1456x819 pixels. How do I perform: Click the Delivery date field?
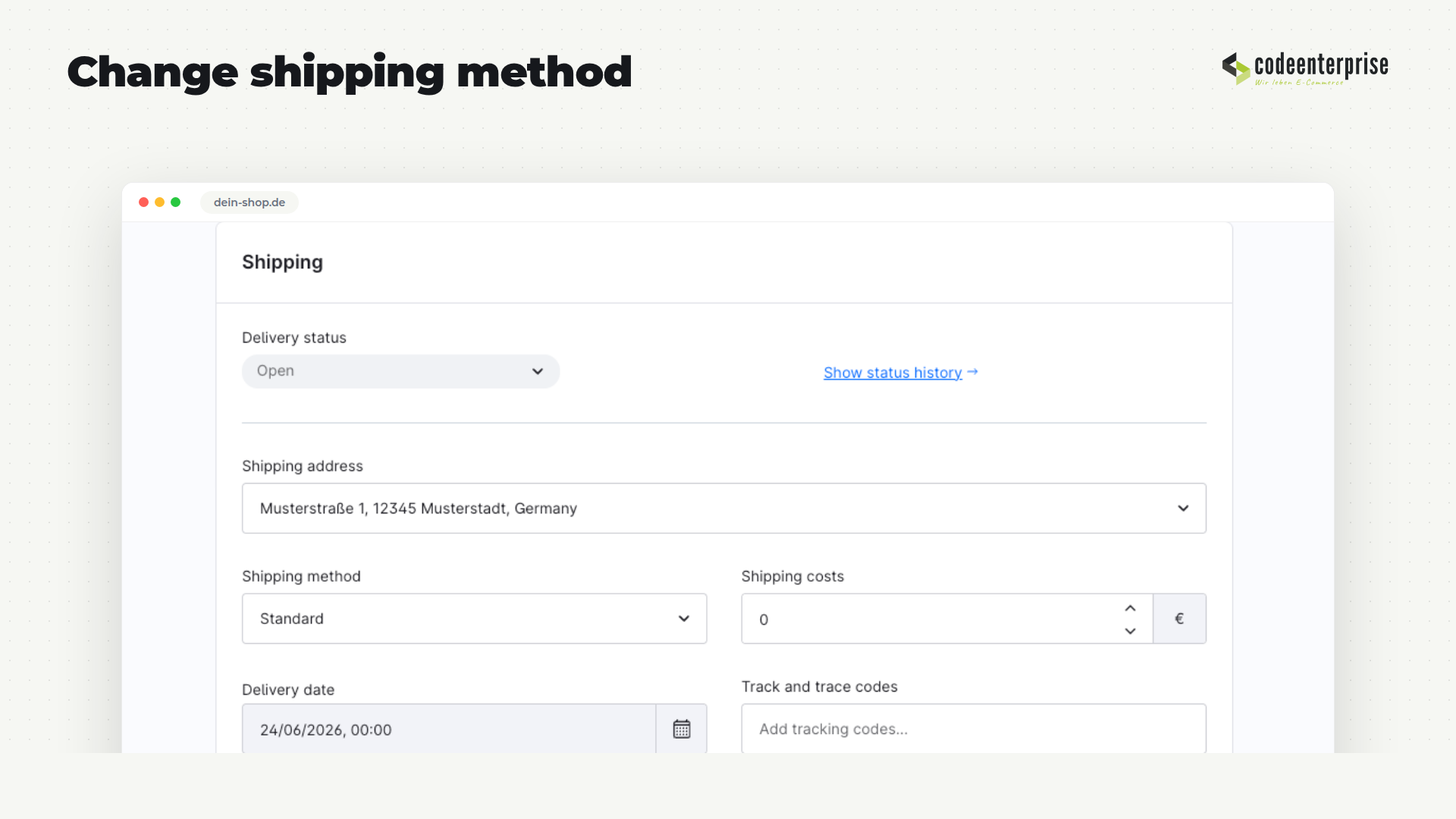449,729
